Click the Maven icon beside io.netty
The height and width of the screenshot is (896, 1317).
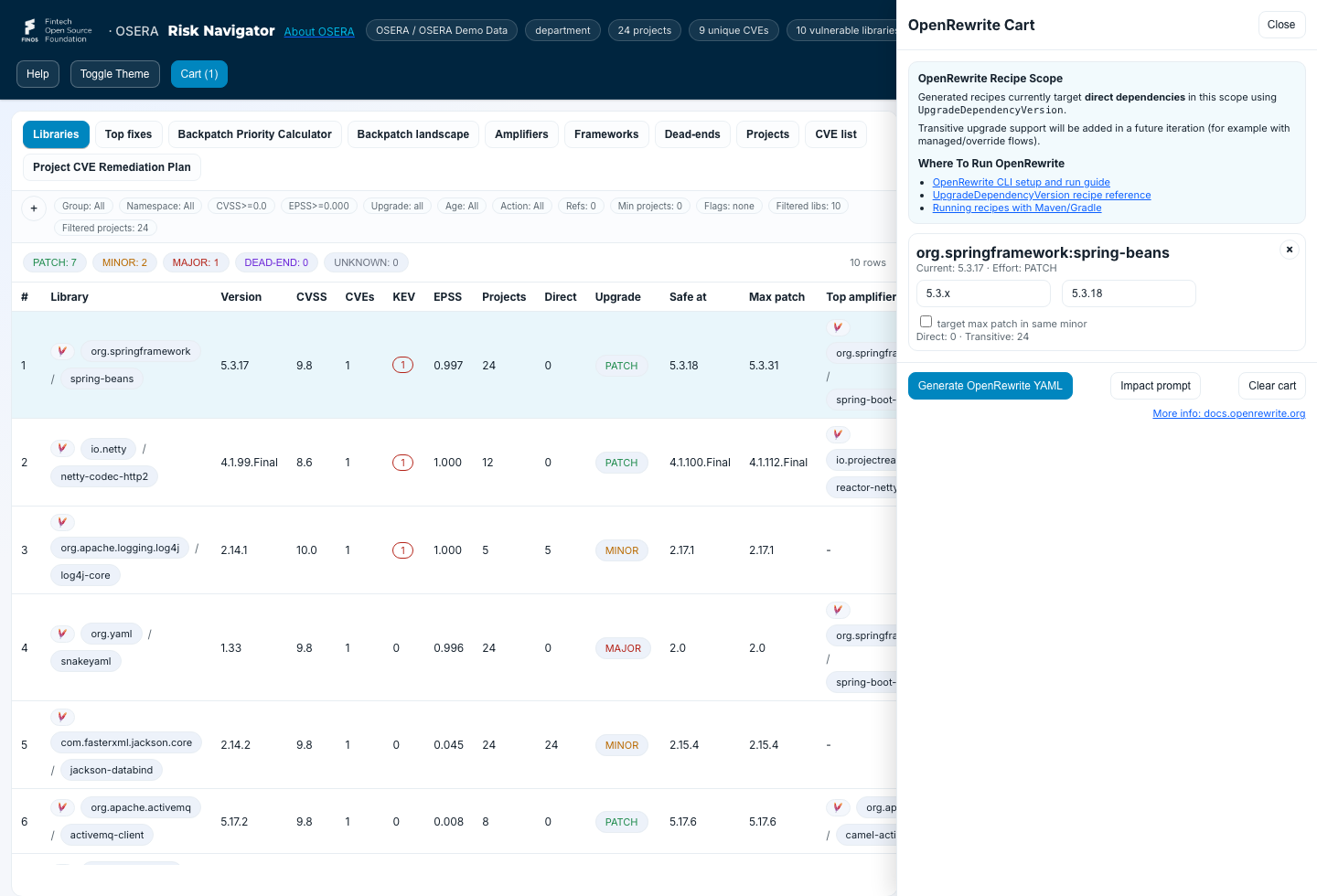click(x=62, y=448)
